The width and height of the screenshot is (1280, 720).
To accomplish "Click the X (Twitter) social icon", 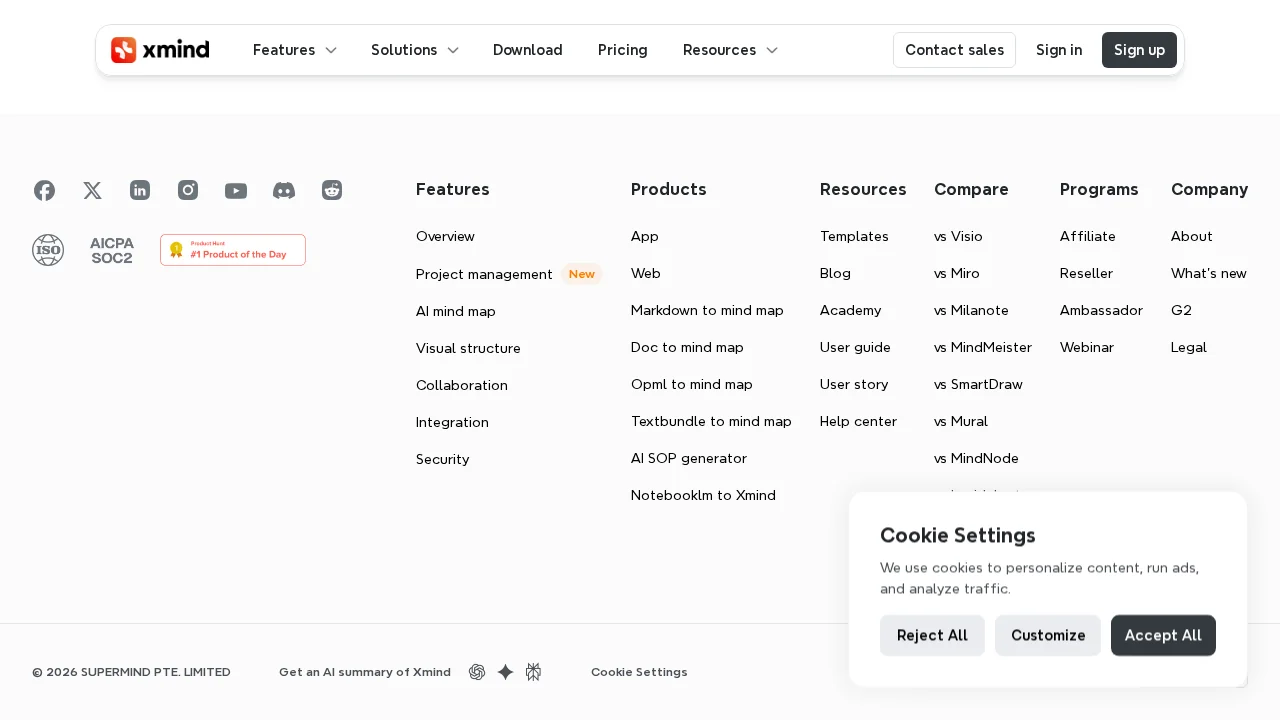I will 92,190.
